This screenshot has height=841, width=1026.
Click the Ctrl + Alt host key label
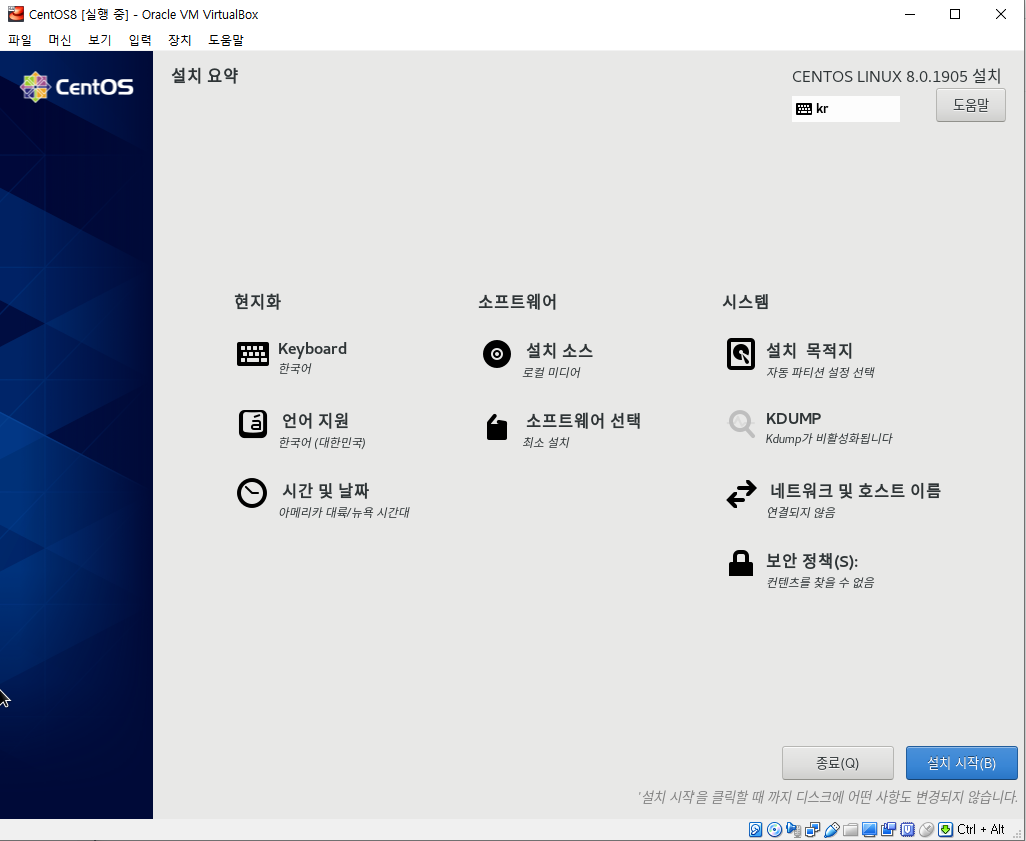pos(980,829)
